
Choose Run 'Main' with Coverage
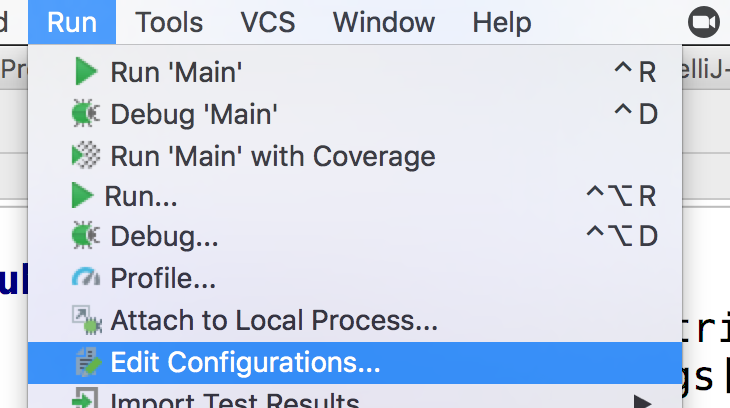pyautogui.click(x=355, y=156)
